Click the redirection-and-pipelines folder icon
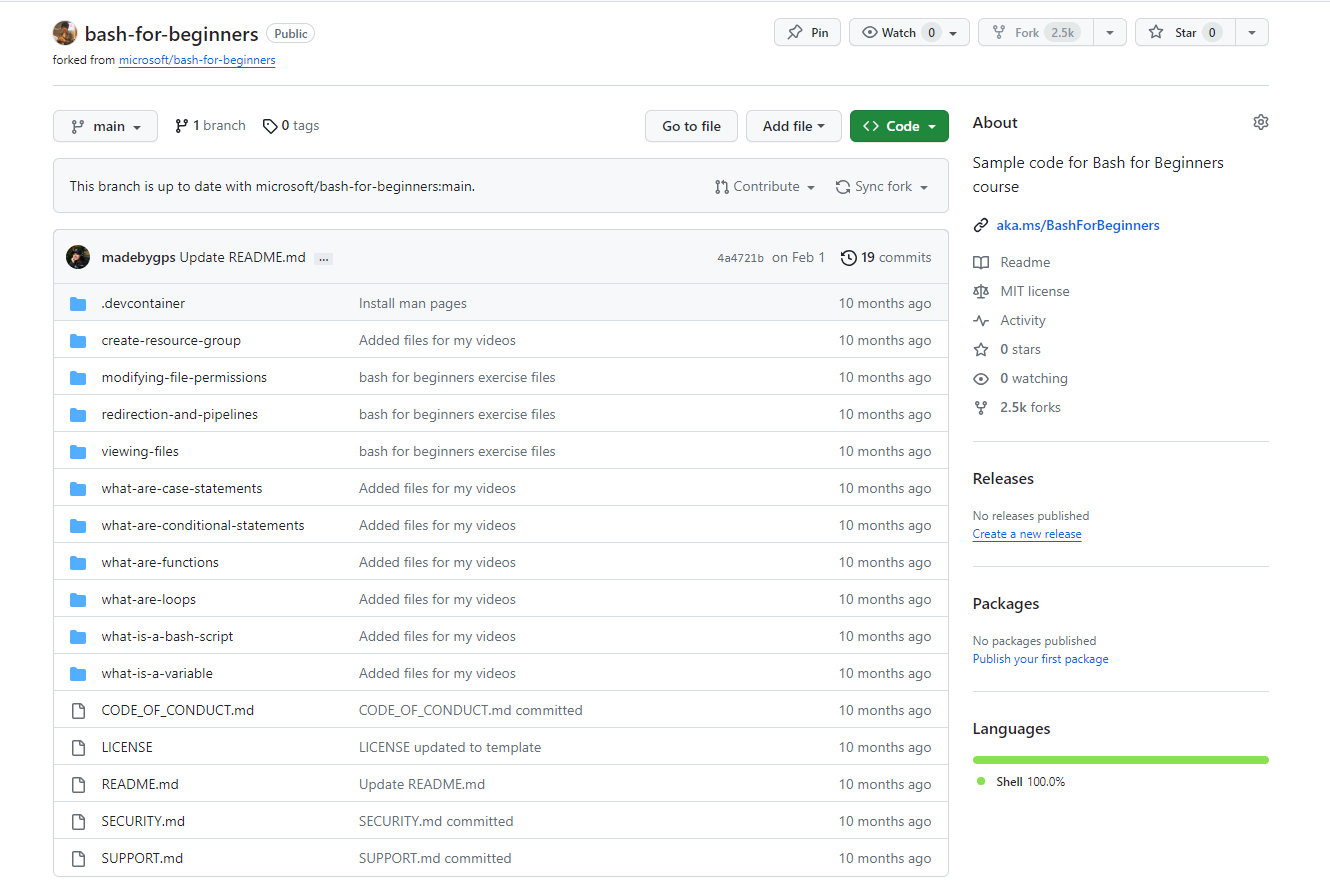This screenshot has height=884, width=1330. pyautogui.click(x=78, y=414)
